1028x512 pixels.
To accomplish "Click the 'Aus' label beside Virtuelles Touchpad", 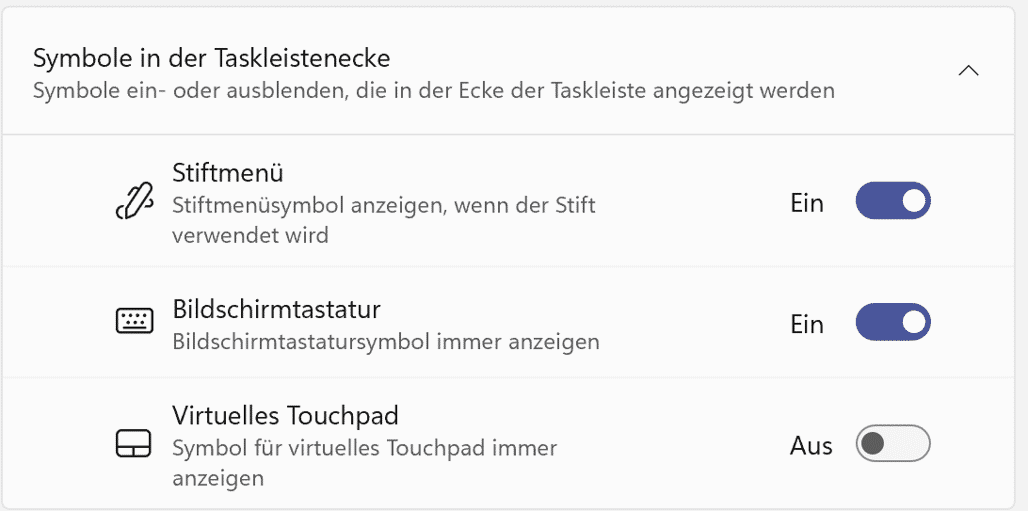I will point(811,446).
